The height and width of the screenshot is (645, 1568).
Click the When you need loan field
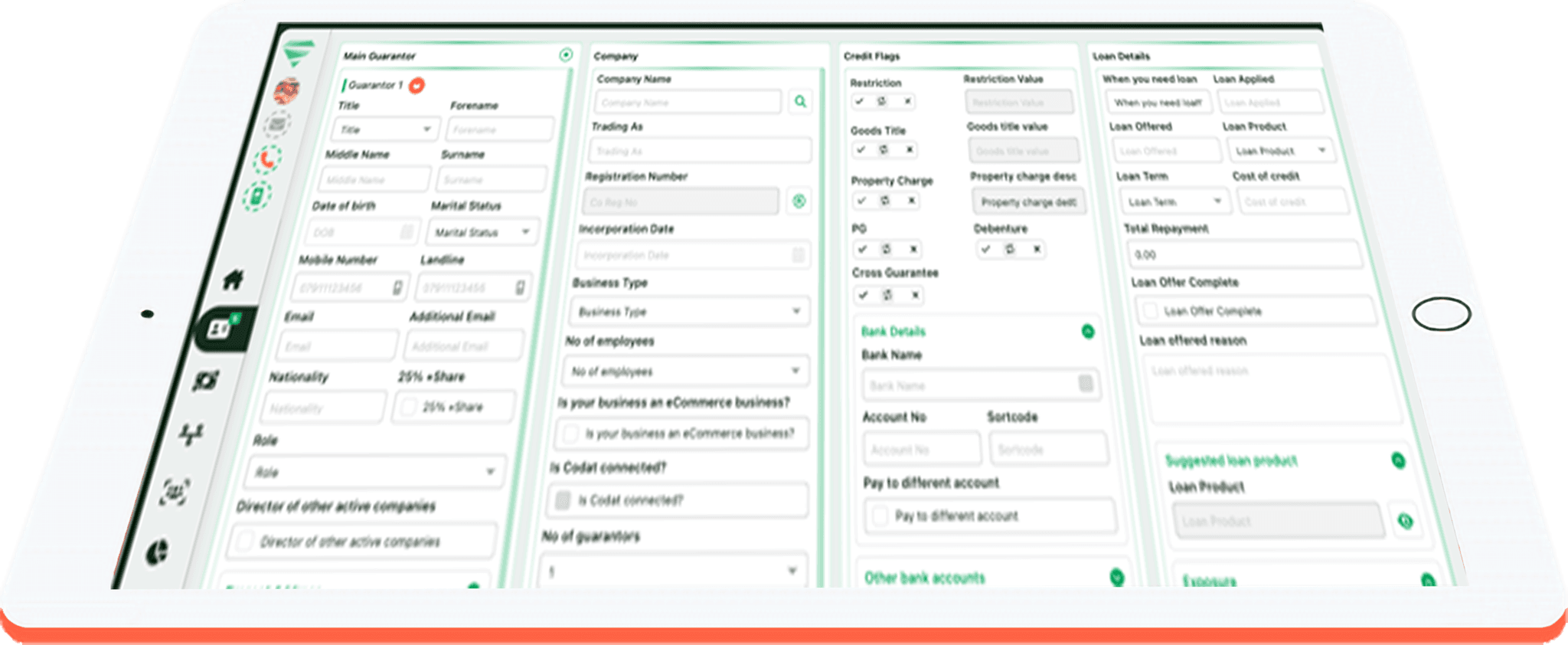(1158, 103)
